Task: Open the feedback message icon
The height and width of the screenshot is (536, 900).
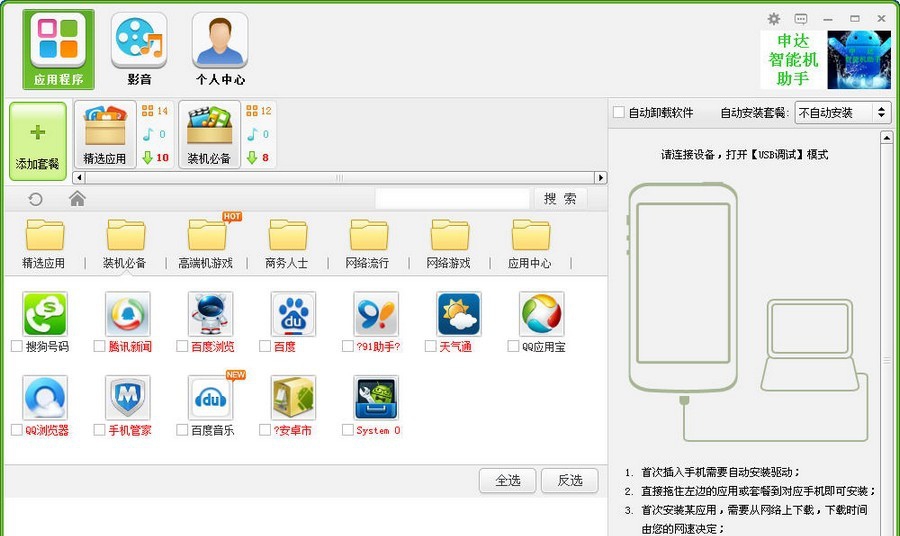Action: [801, 19]
